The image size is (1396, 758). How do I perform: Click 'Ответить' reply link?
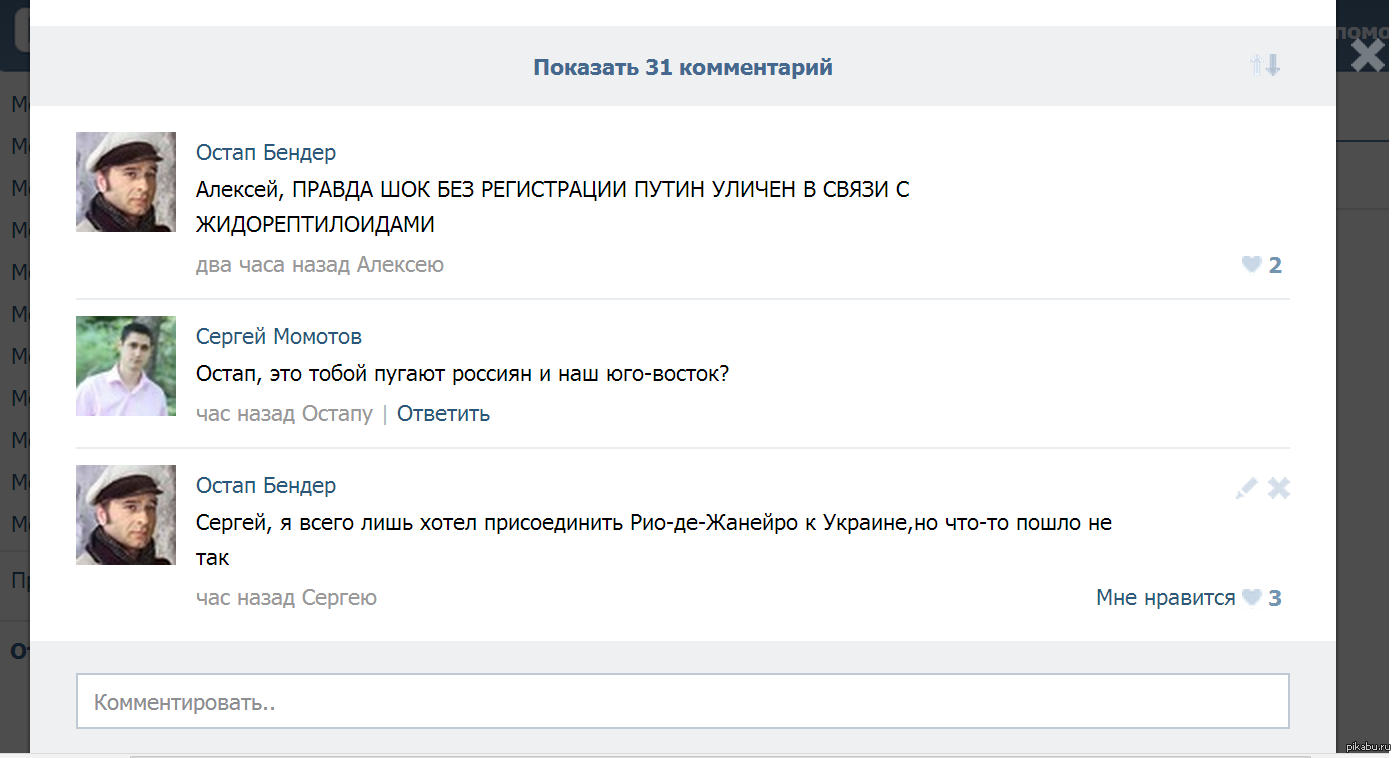443,413
